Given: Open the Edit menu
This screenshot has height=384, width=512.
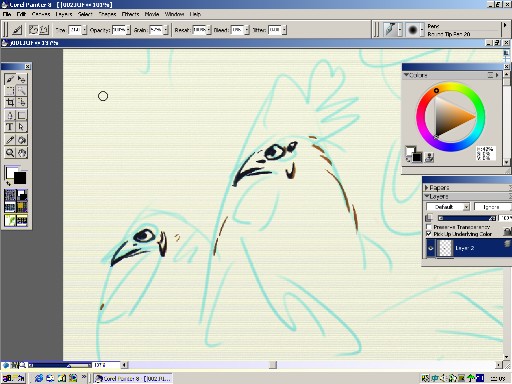Looking at the screenshot, I should pyautogui.click(x=21, y=14).
